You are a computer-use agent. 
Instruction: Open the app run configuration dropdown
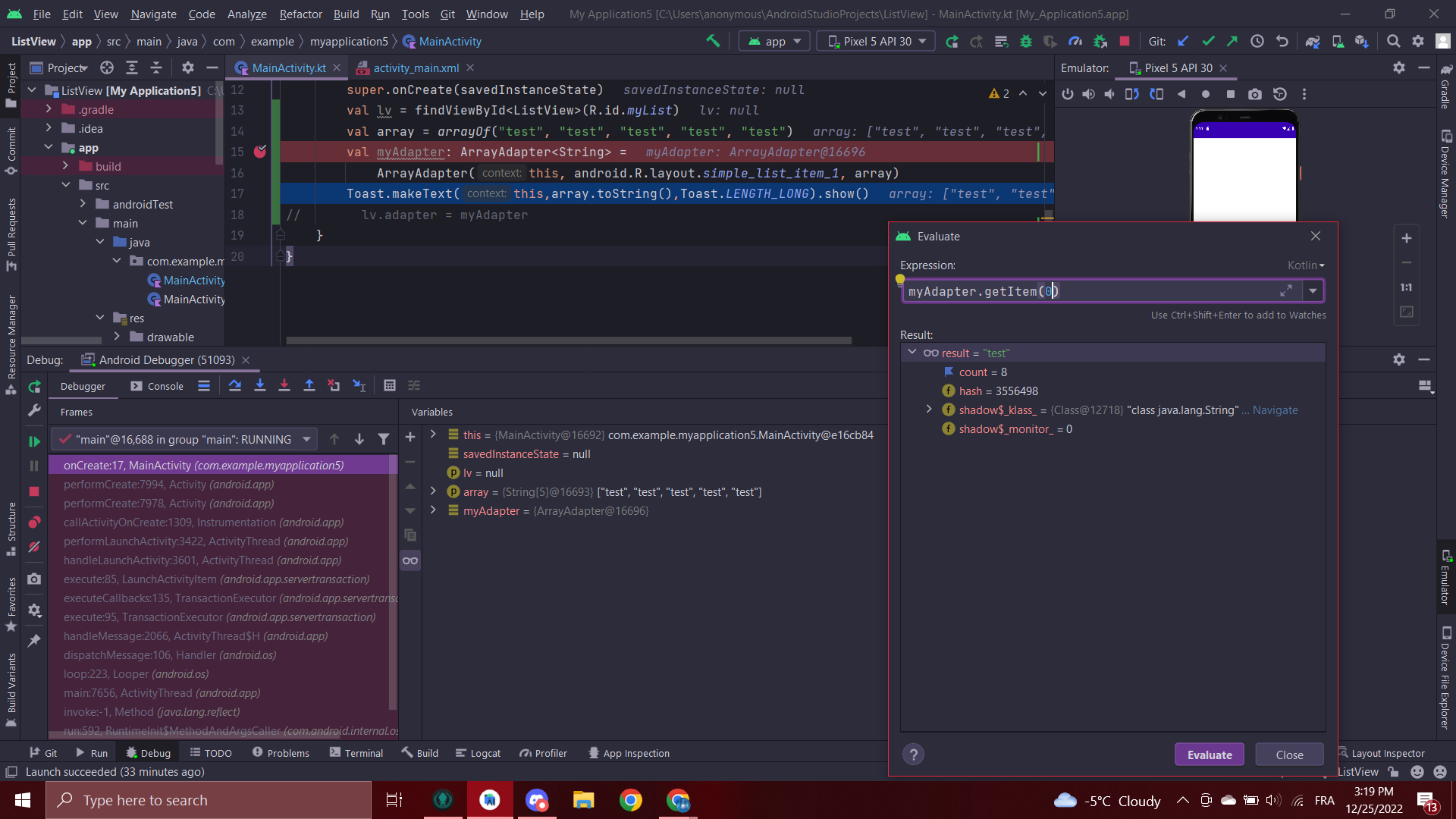[x=774, y=41]
